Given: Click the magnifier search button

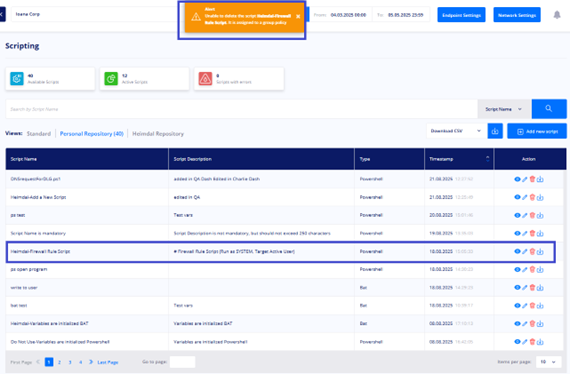Looking at the screenshot, I should [549, 109].
